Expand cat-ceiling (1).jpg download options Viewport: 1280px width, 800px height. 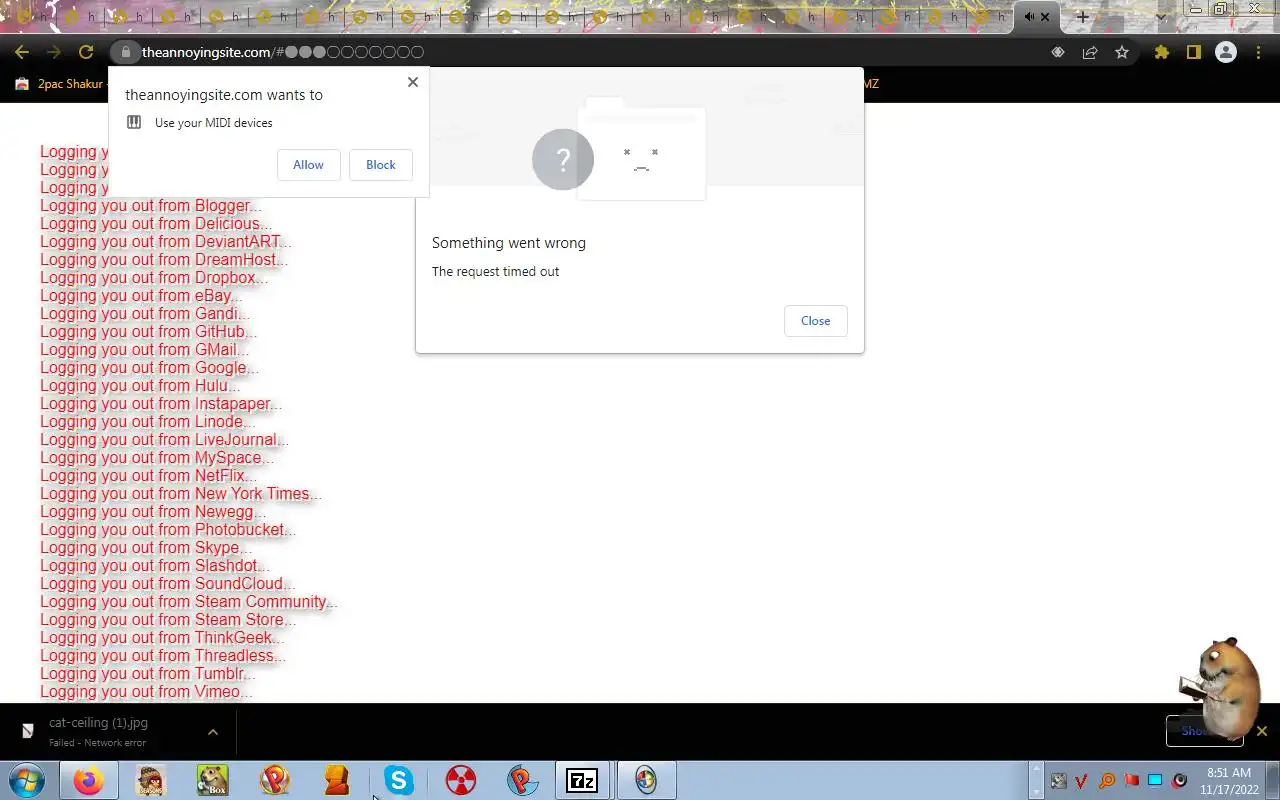click(x=212, y=732)
